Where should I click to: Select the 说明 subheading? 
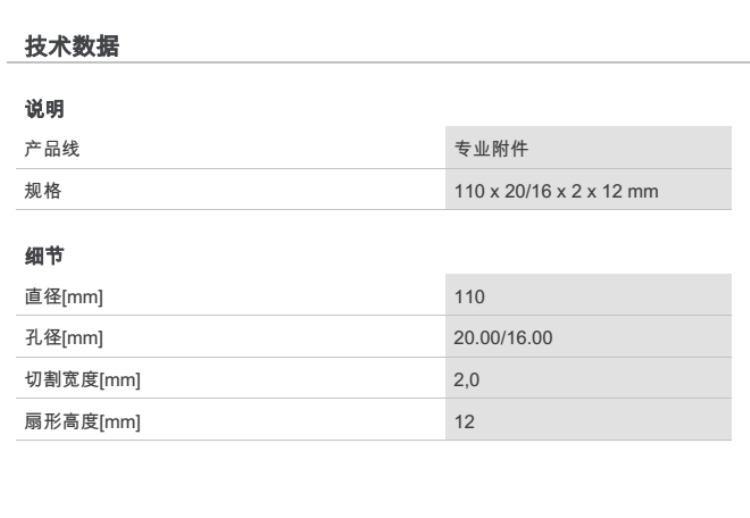pos(44,109)
